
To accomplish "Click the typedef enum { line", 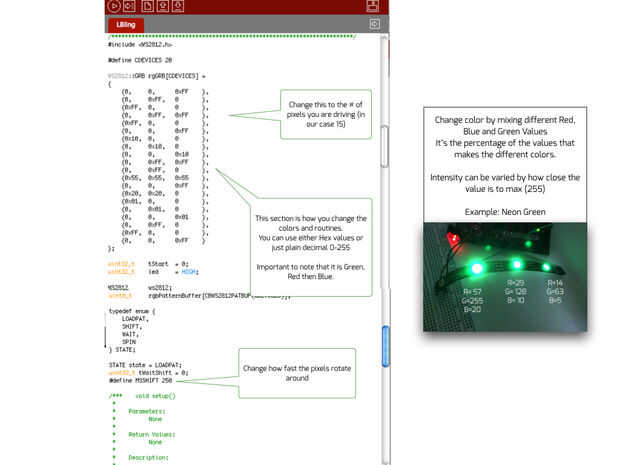I will pos(132,311).
